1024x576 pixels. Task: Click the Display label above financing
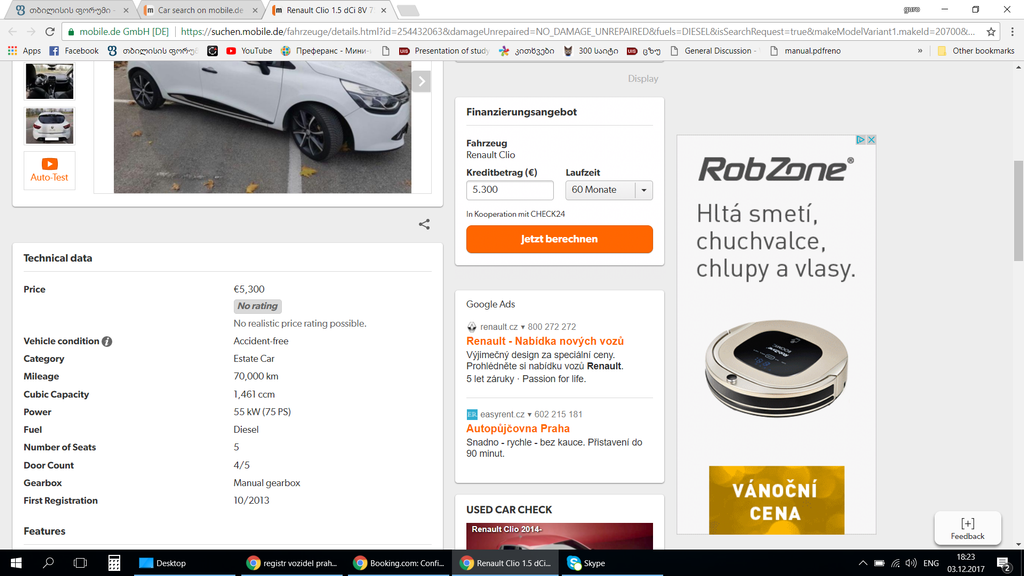point(643,78)
